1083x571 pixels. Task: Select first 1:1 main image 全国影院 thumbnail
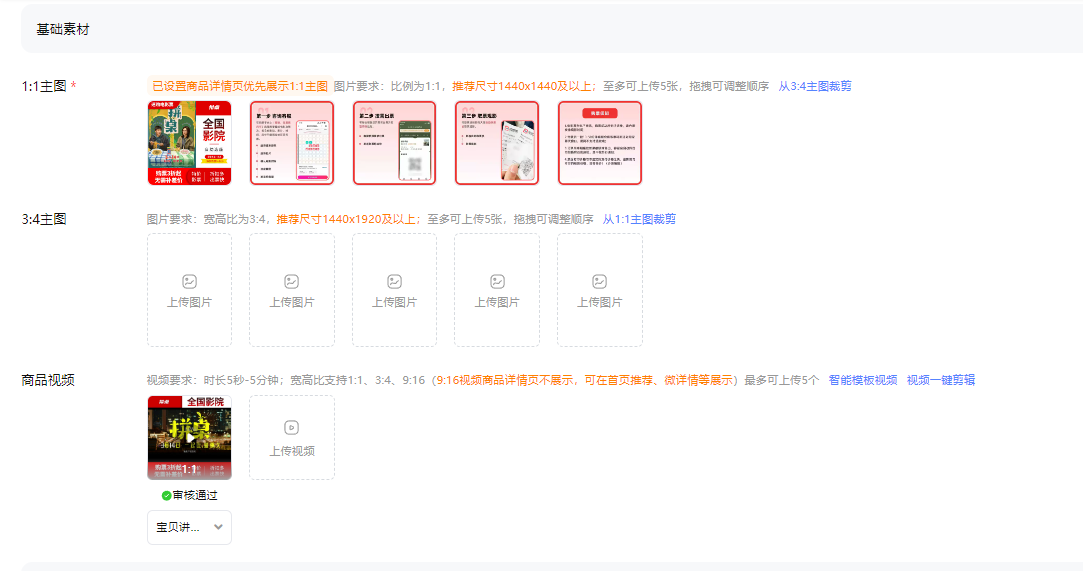pyautogui.click(x=189, y=143)
